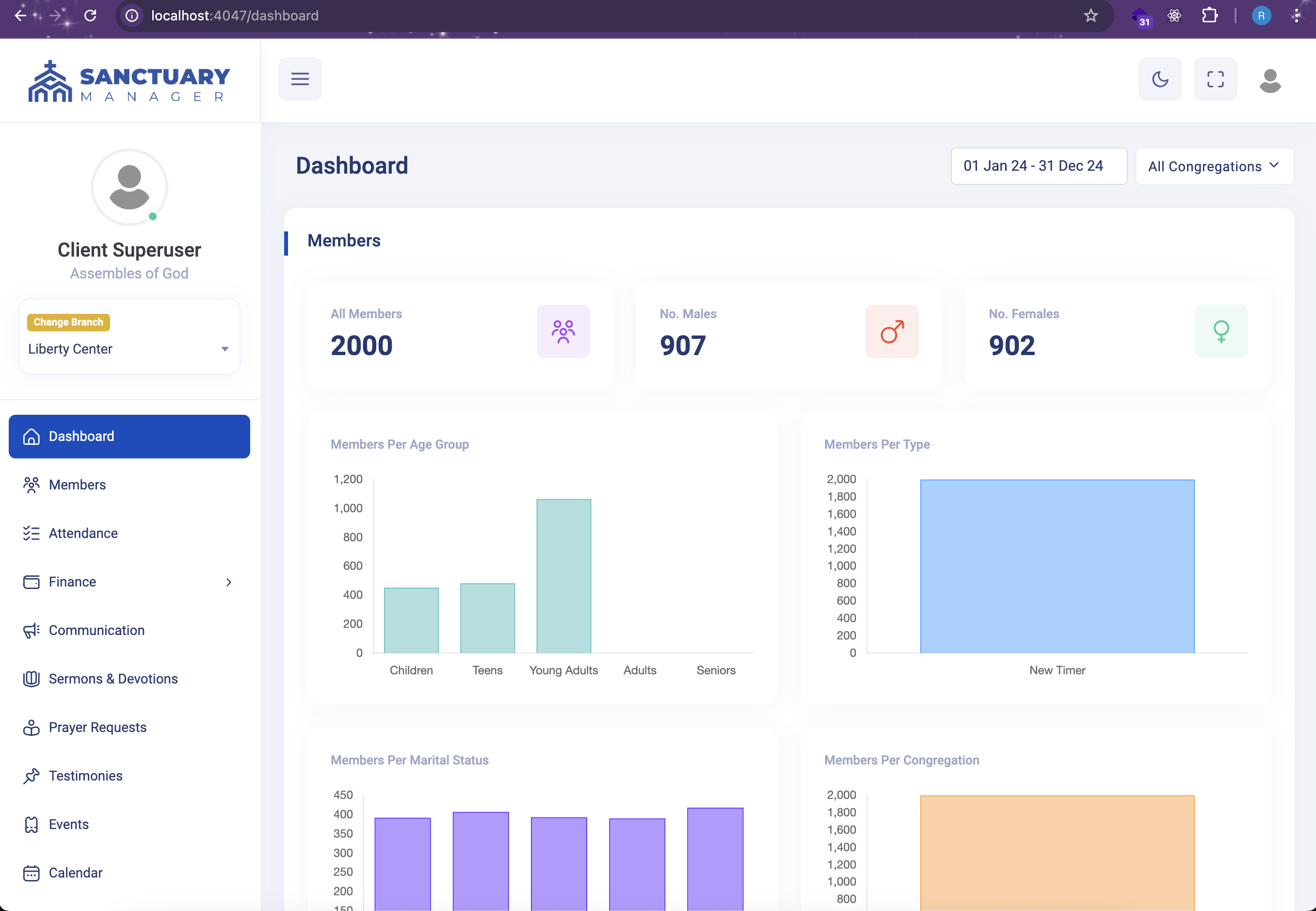
Task: Toggle dark mode with moon icon
Action: pos(1159,79)
